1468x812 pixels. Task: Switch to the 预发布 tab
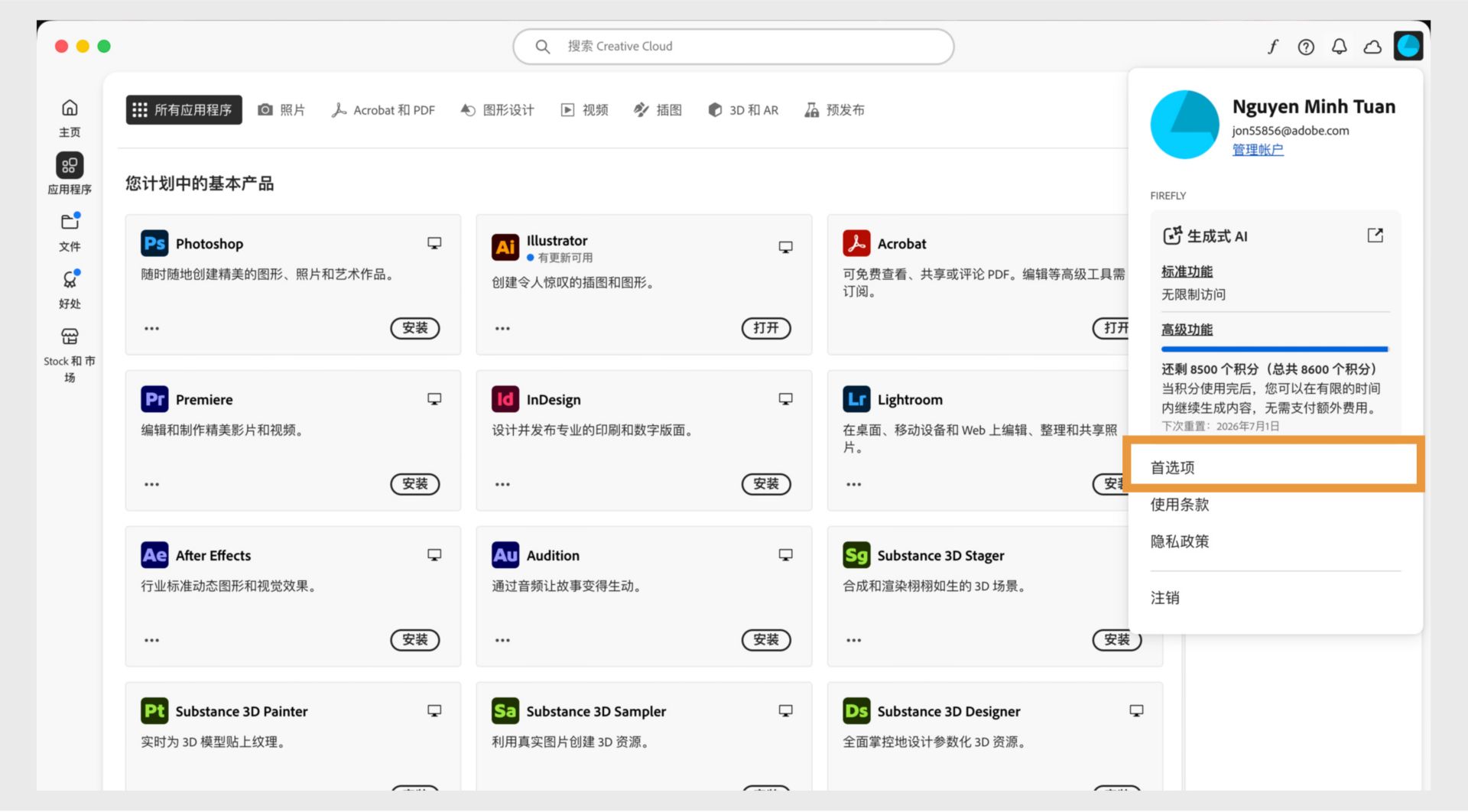tap(834, 110)
